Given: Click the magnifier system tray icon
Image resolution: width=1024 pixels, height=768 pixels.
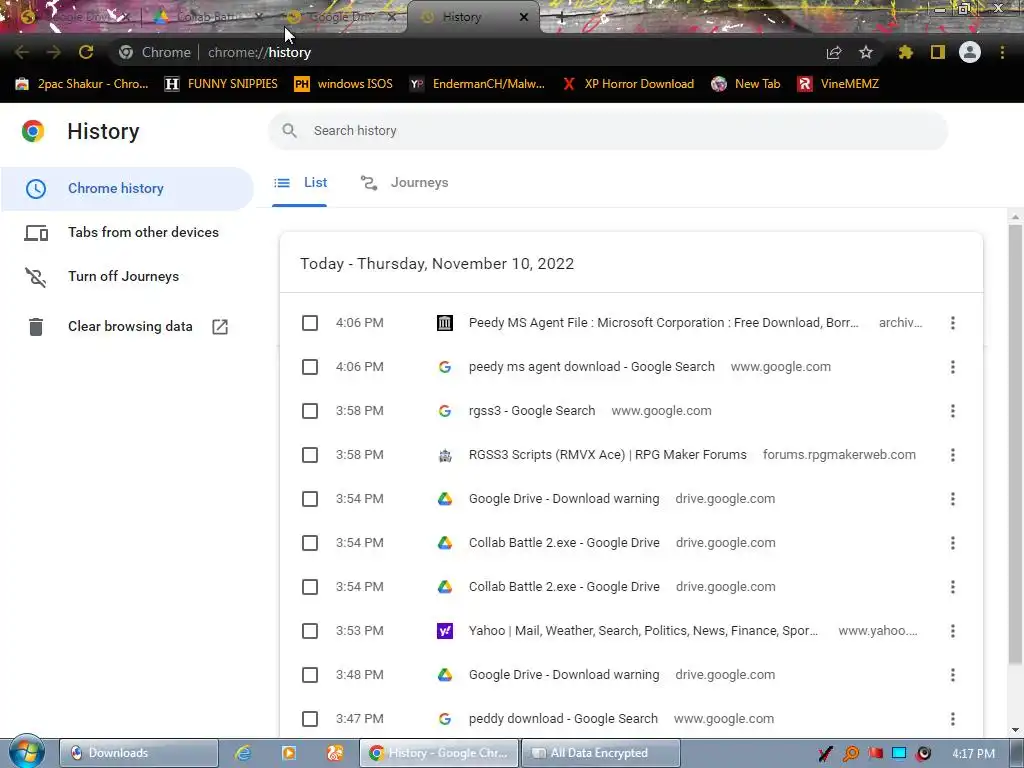Looking at the screenshot, I should click(x=850, y=754).
